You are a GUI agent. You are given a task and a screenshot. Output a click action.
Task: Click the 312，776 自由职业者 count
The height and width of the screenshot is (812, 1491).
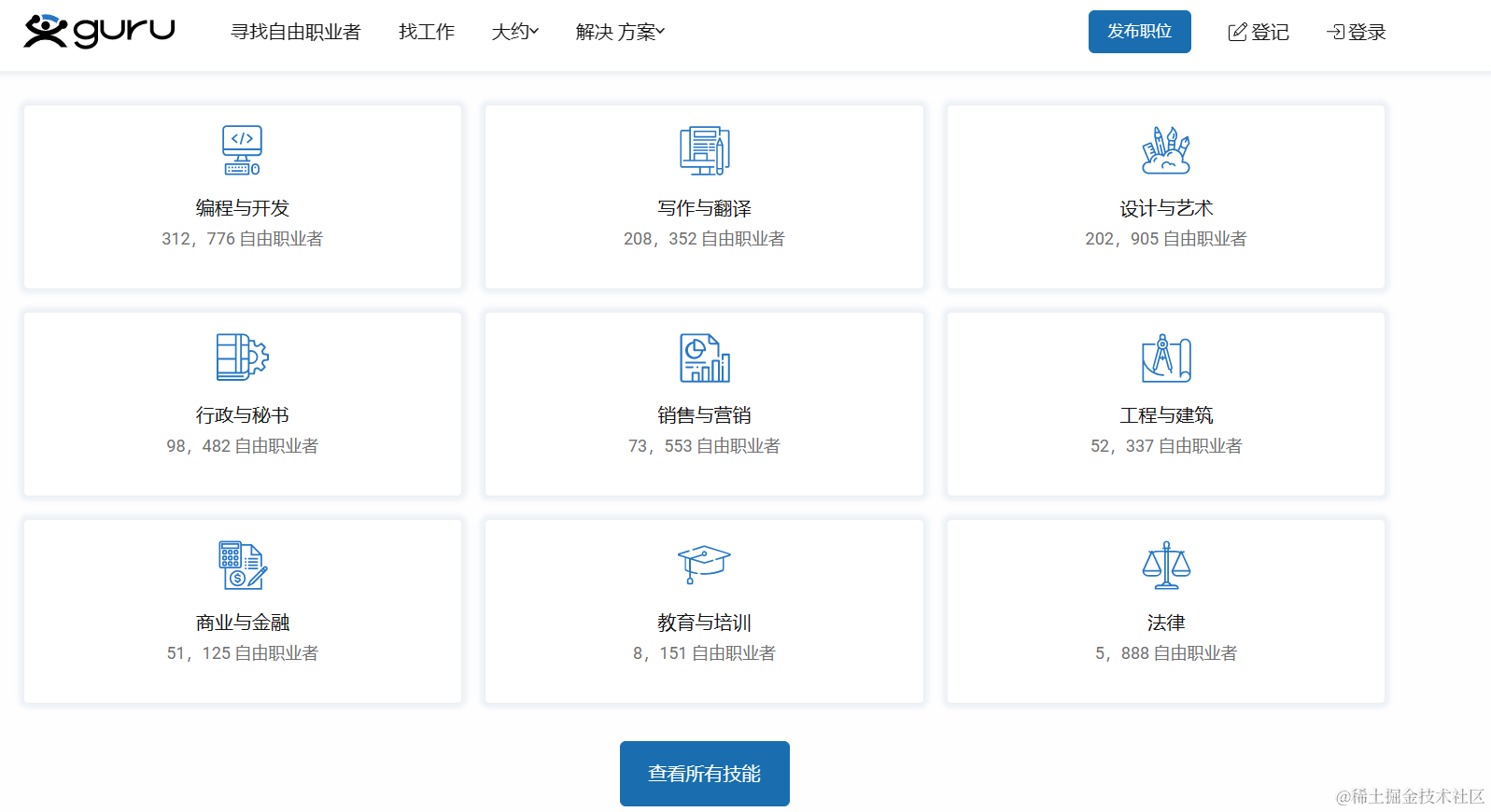242,239
